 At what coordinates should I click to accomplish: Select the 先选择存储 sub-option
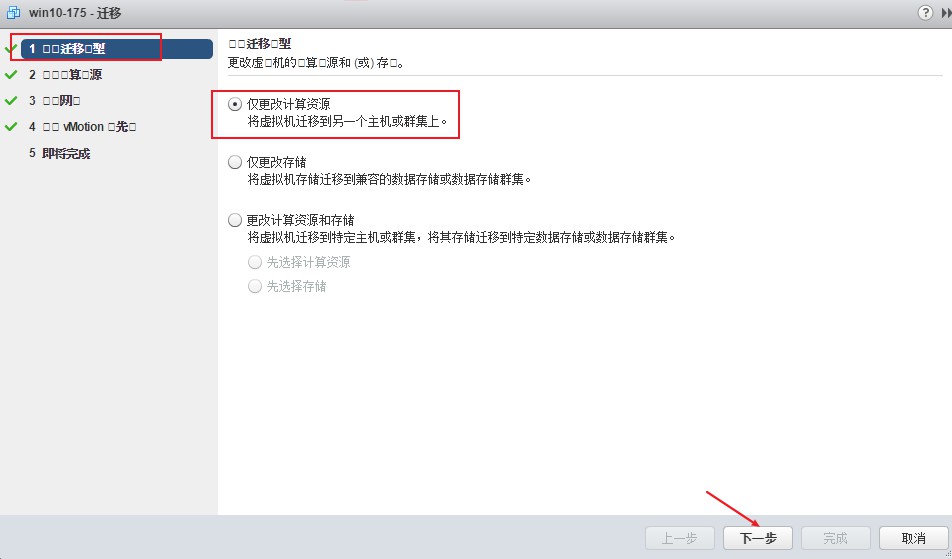[x=255, y=286]
